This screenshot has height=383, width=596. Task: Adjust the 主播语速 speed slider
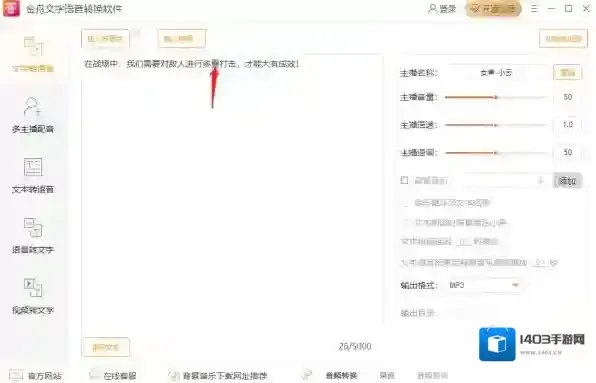(496, 125)
